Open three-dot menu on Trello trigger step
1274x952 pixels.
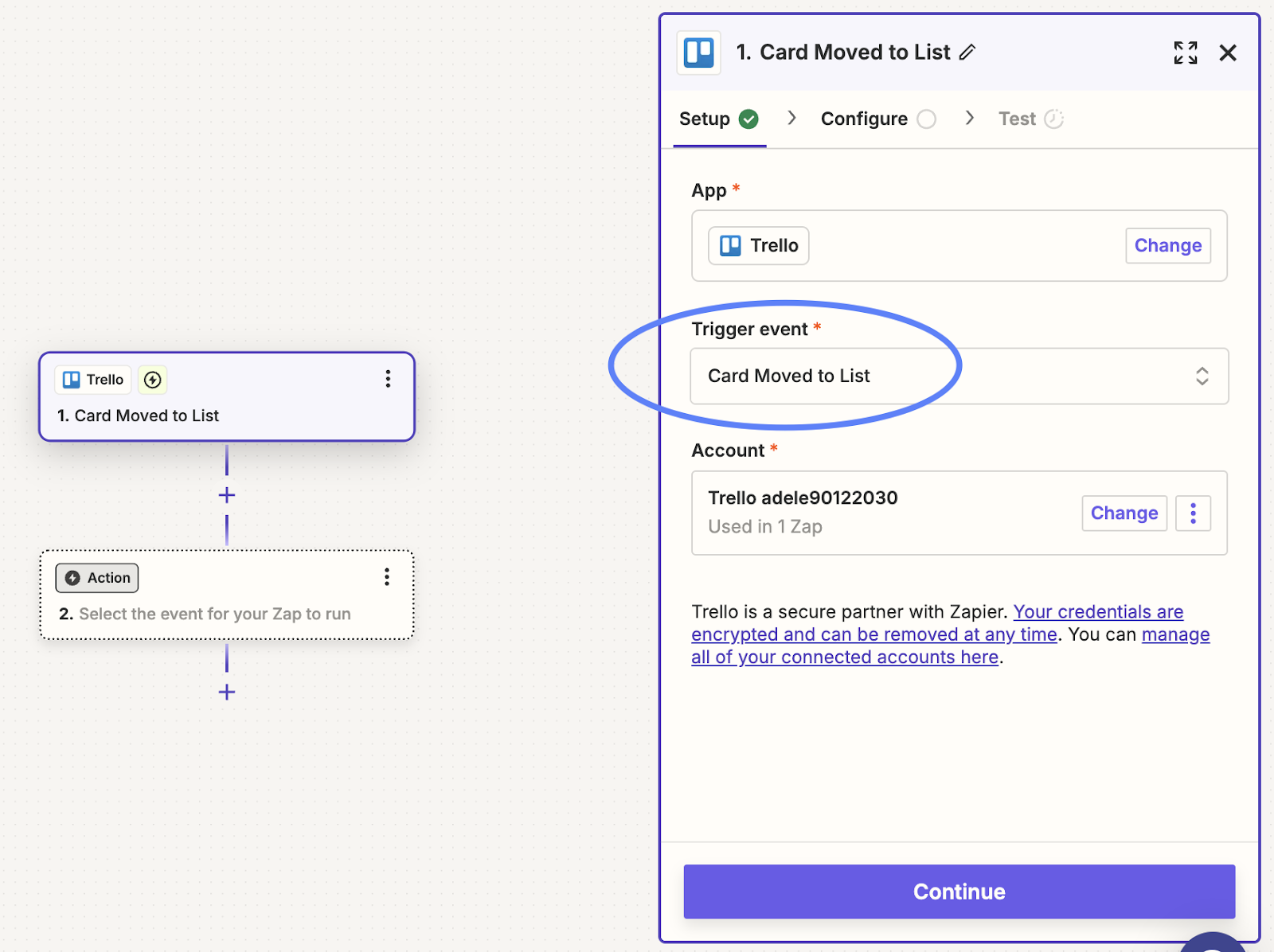point(388,379)
